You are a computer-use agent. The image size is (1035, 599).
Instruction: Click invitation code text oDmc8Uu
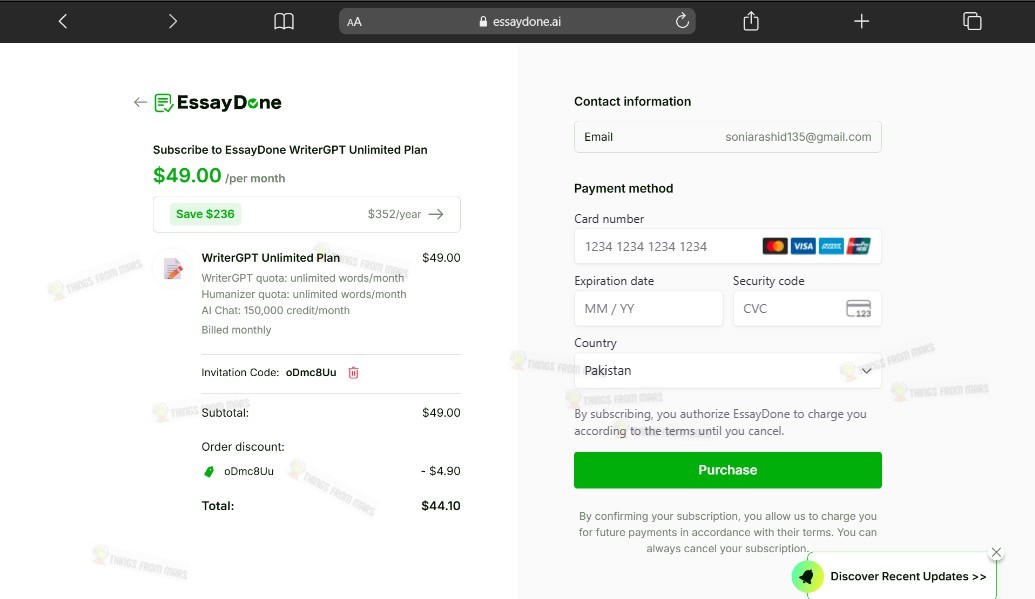click(x=311, y=372)
